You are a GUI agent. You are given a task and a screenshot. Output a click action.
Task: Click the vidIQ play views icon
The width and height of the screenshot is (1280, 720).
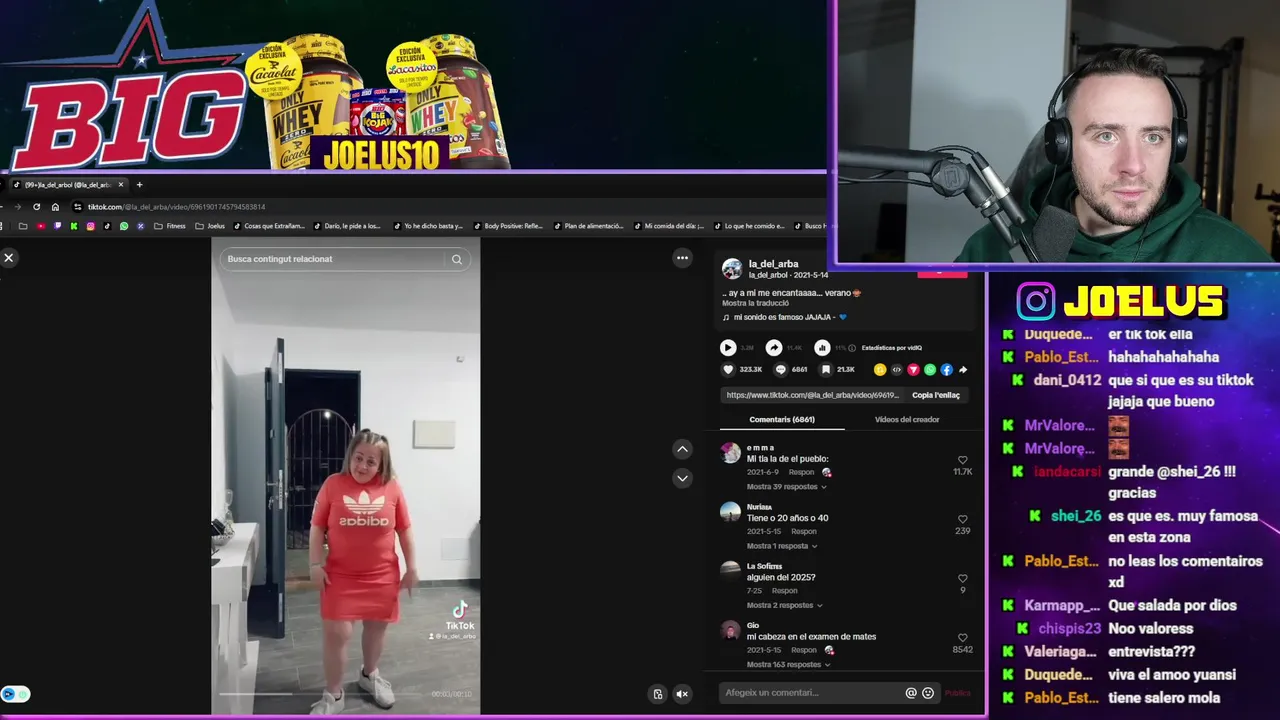coord(728,348)
